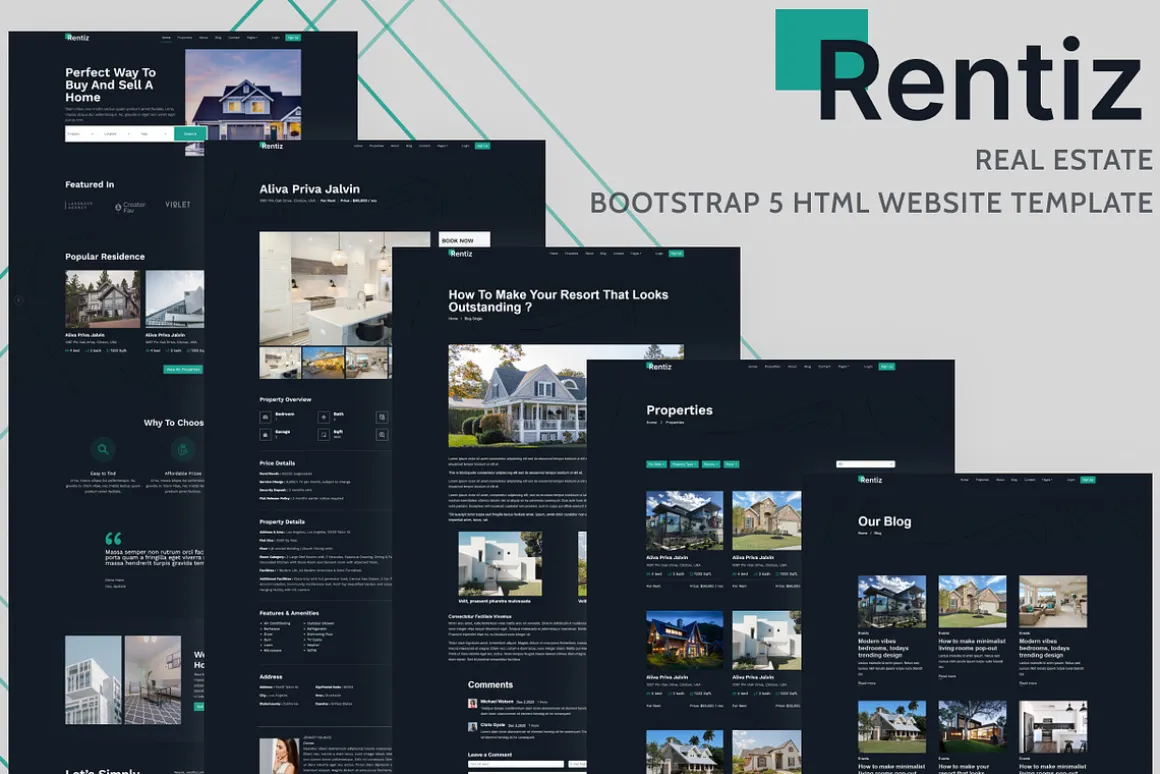
Task: Click the Garage icon in Property Overview
Action: [x=265, y=434]
